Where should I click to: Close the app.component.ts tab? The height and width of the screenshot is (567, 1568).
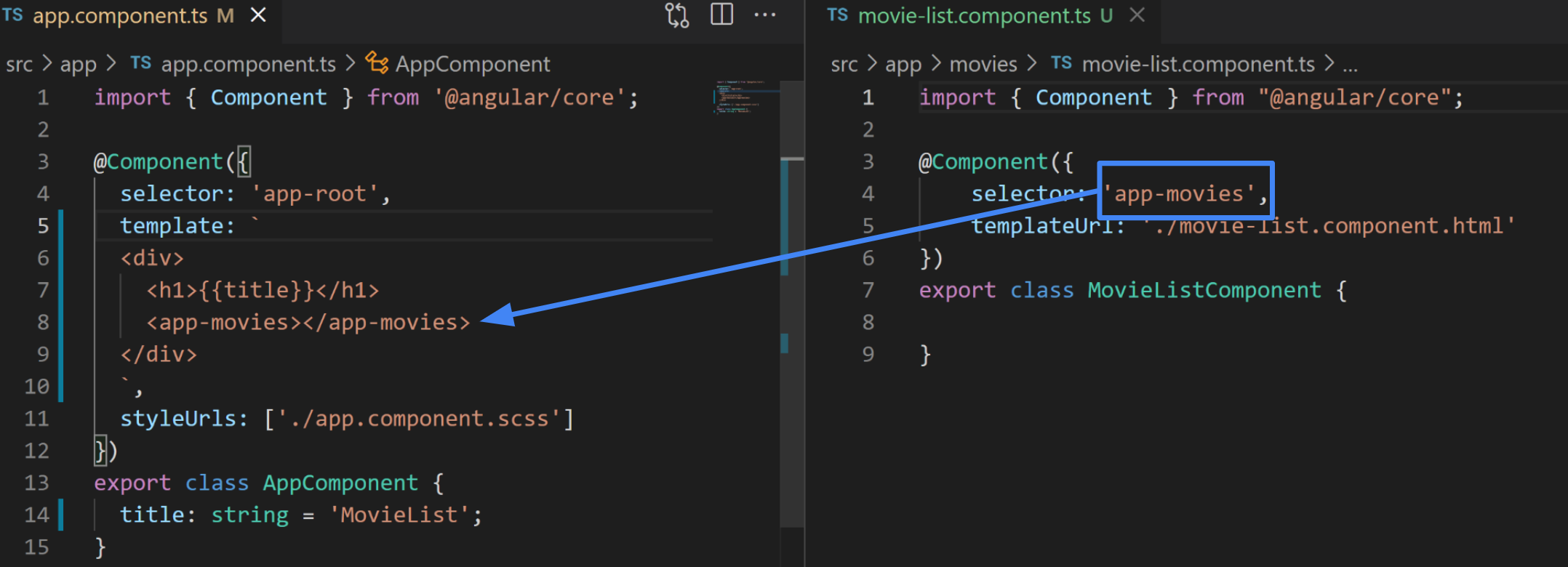coord(258,15)
